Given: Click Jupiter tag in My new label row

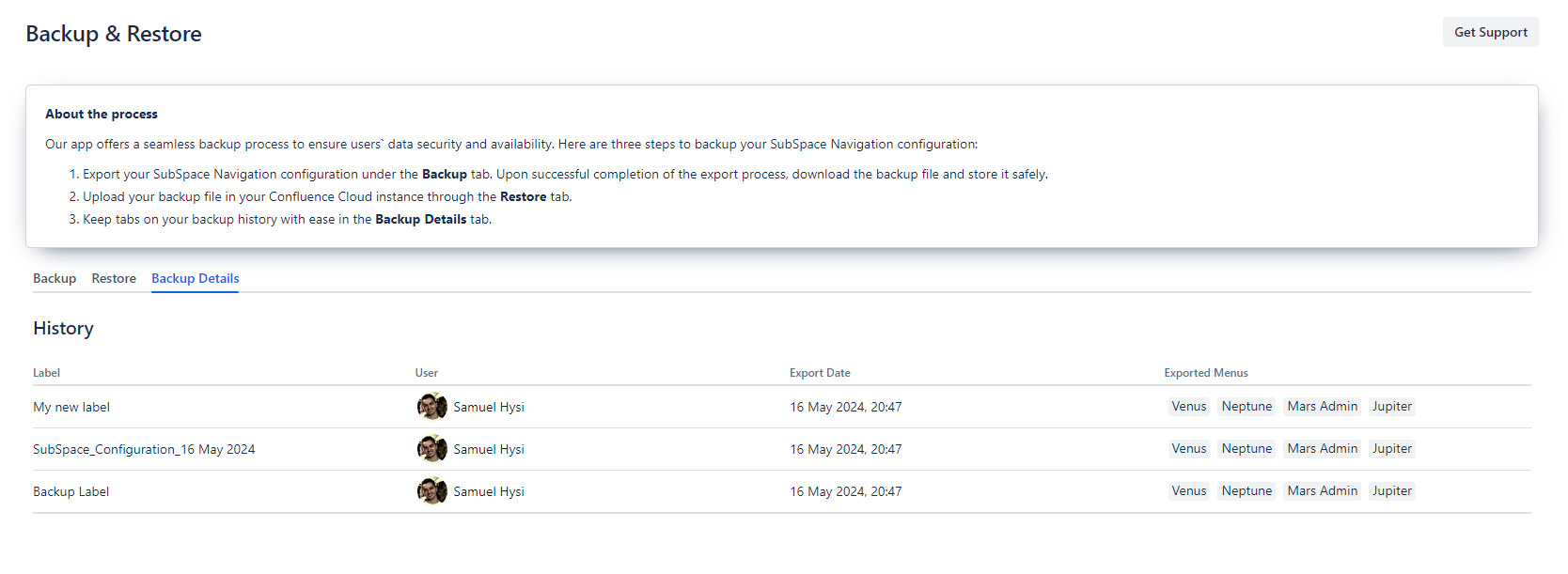Looking at the screenshot, I should tap(1391, 407).
